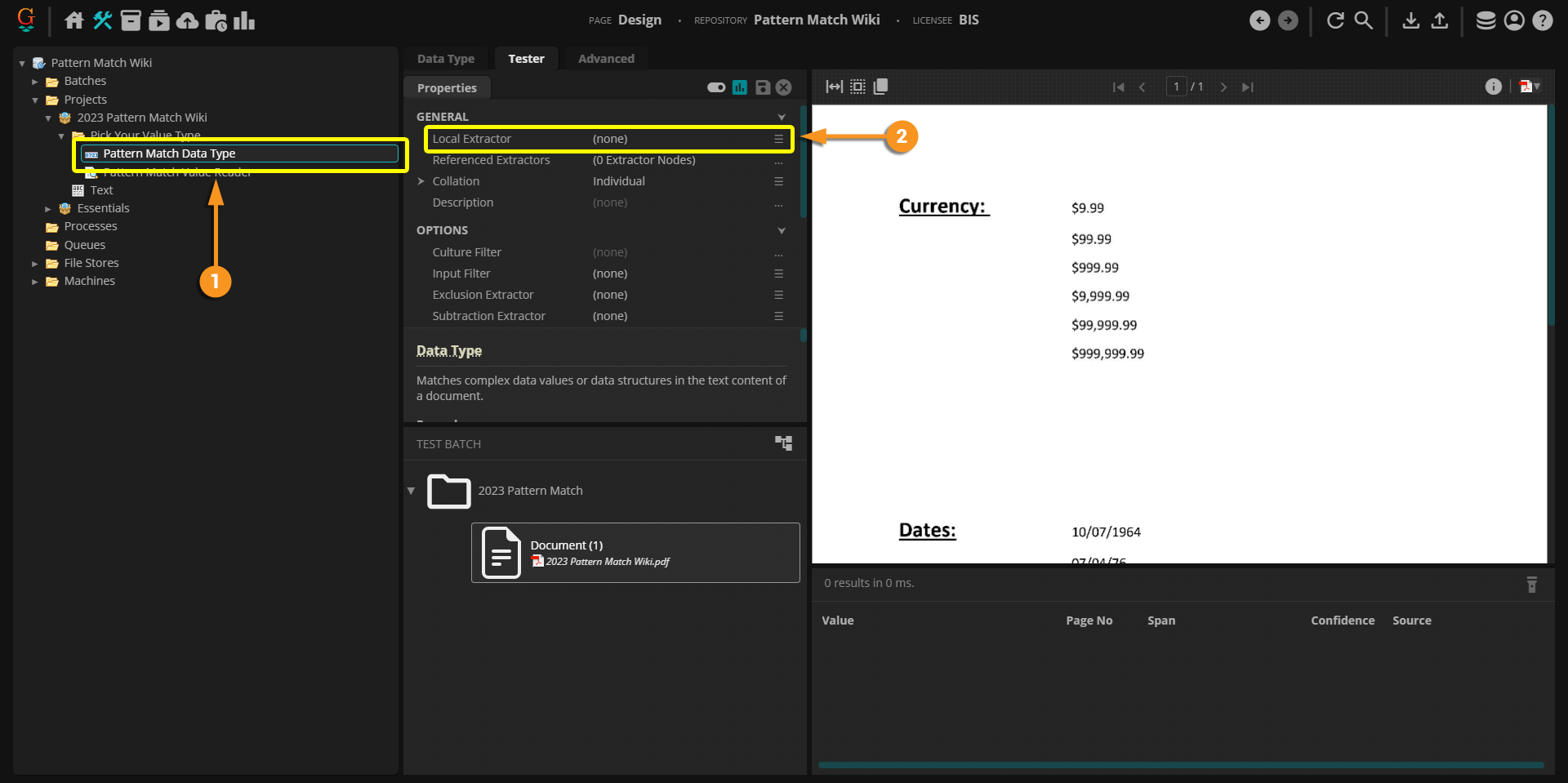The width and height of the screenshot is (1568, 783).
Task: Open the Design tools icon
Action: coord(102,20)
